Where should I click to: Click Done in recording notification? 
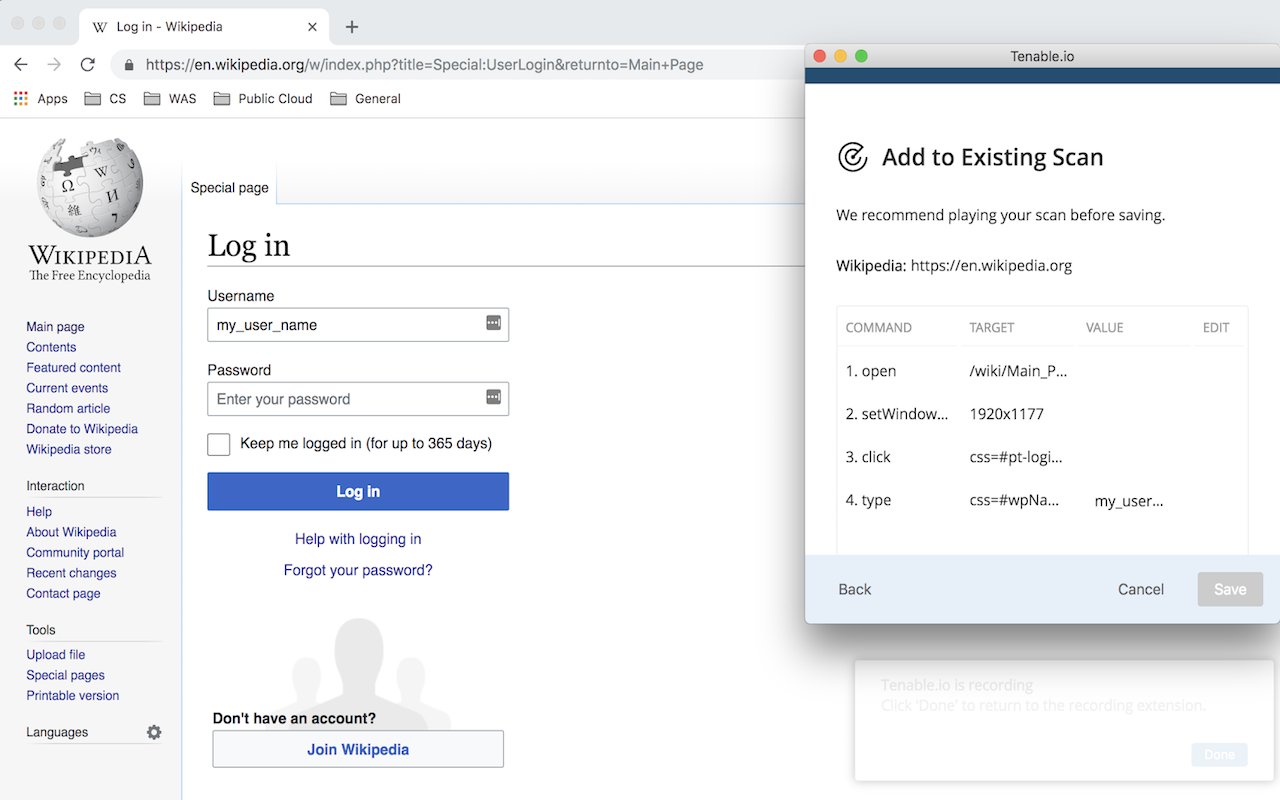[1219, 755]
